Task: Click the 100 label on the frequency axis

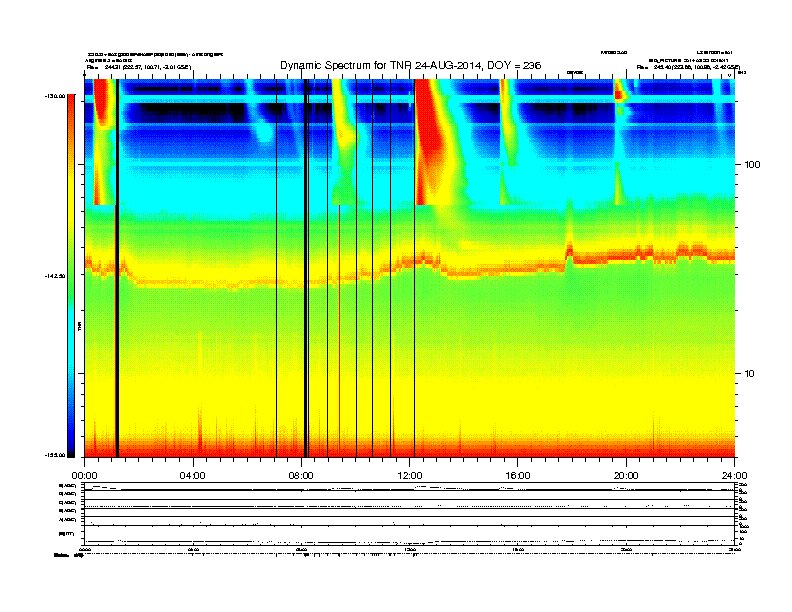Action: (753, 165)
